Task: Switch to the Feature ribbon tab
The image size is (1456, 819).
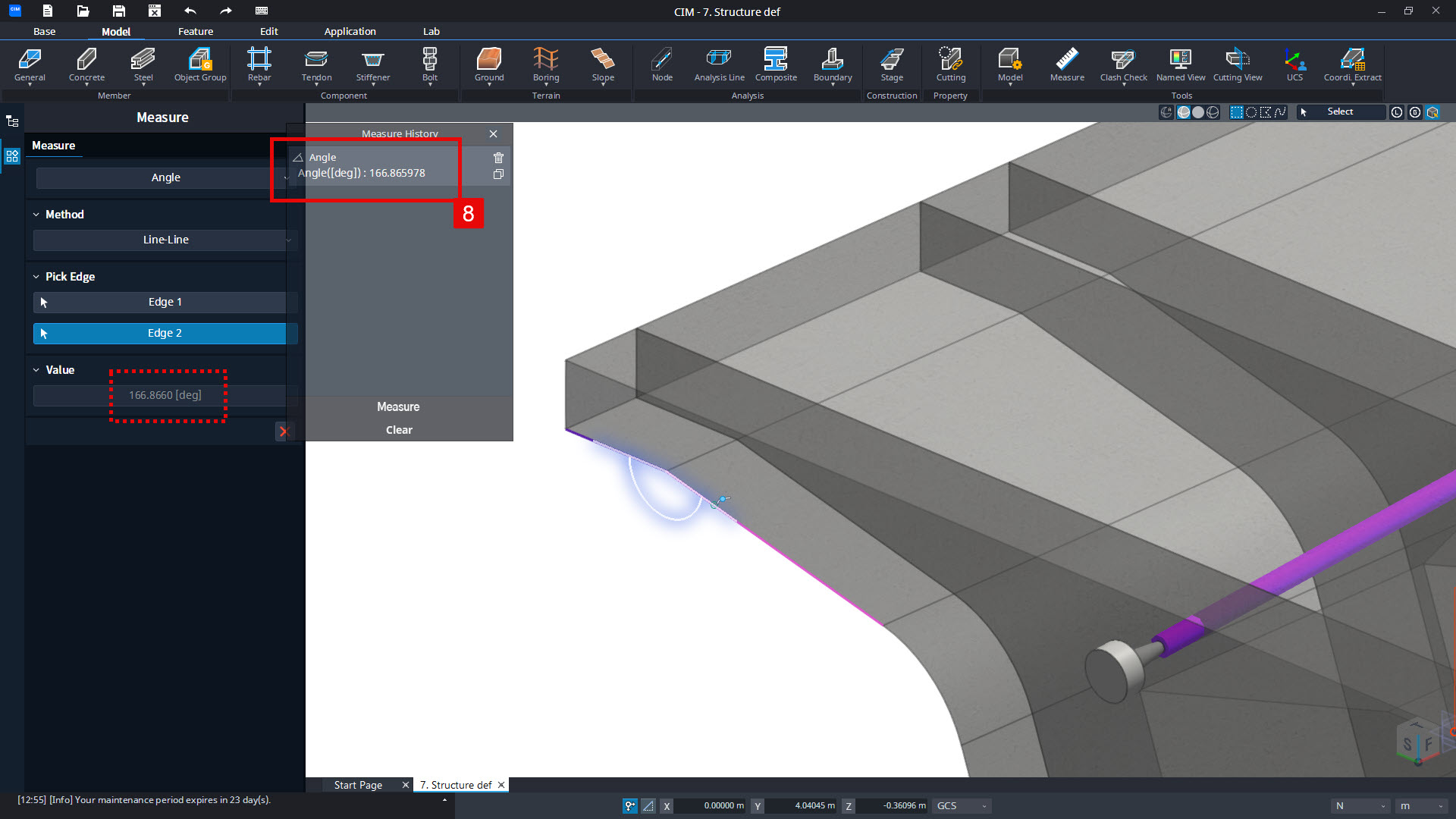Action: tap(196, 31)
